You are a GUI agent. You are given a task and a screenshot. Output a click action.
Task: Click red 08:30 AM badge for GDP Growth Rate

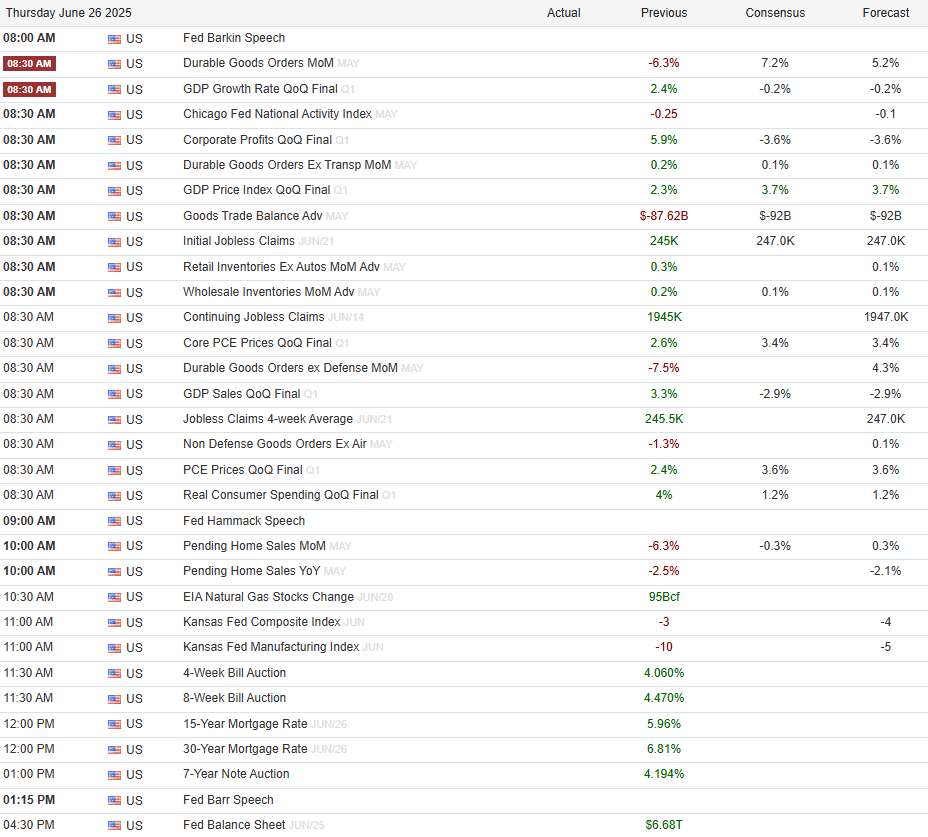coord(29,89)
